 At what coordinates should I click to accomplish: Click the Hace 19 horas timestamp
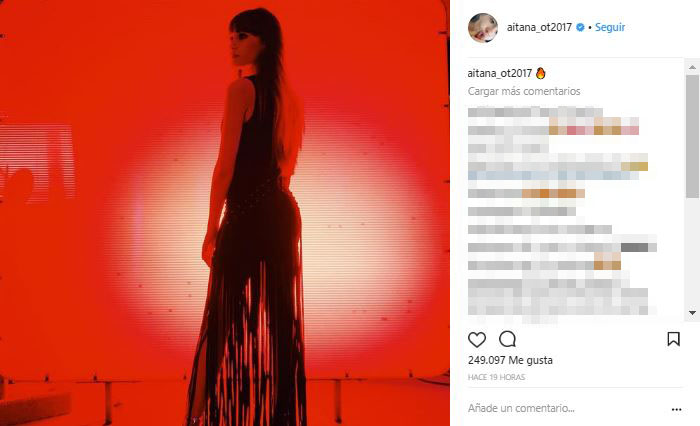tap(496, 377)
